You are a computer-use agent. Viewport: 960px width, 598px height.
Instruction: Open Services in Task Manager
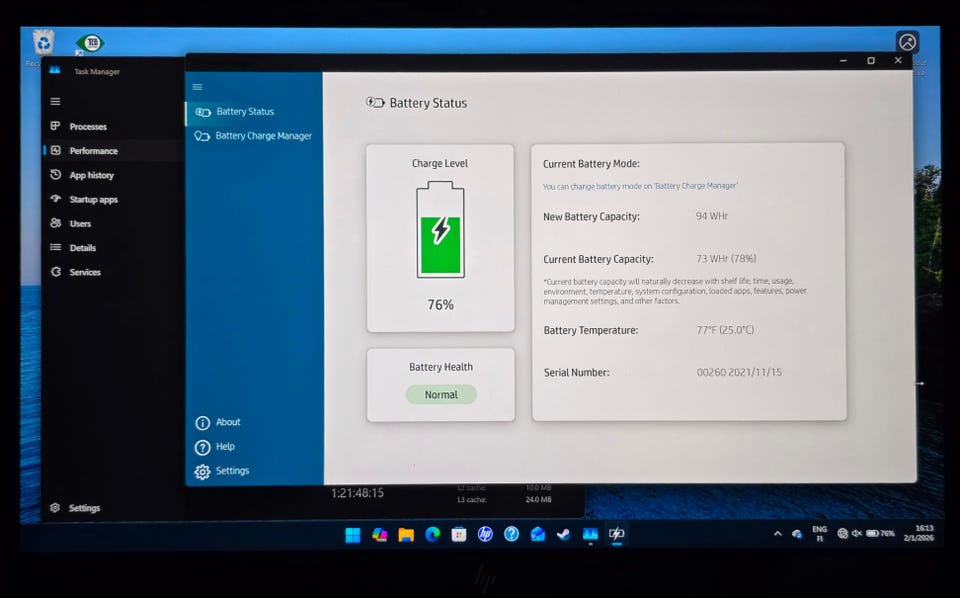[x=113, y=272]
